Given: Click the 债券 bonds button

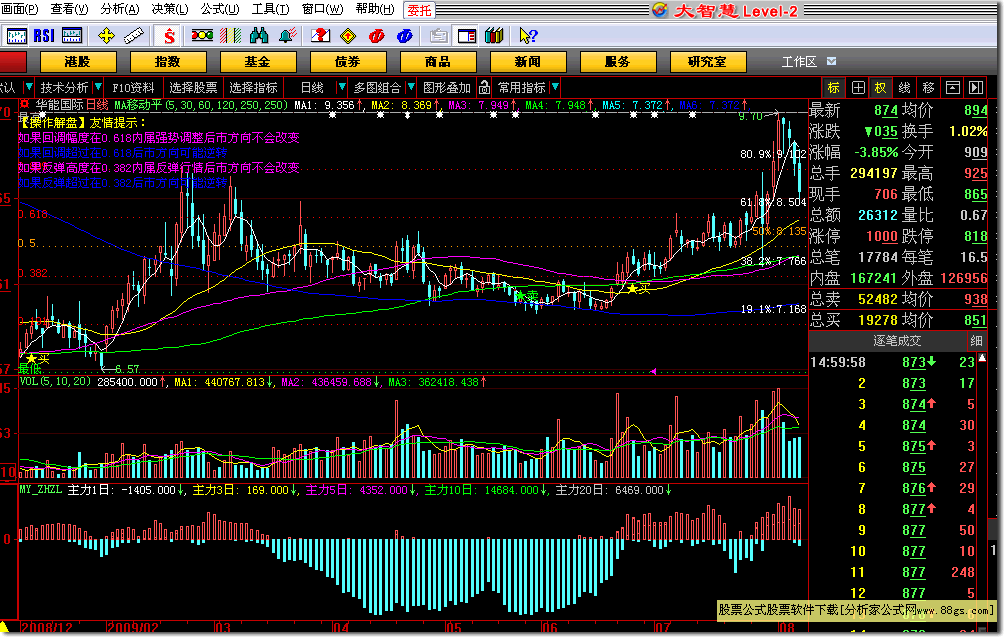Looking at the screenshot, I should tap(348, 62).
